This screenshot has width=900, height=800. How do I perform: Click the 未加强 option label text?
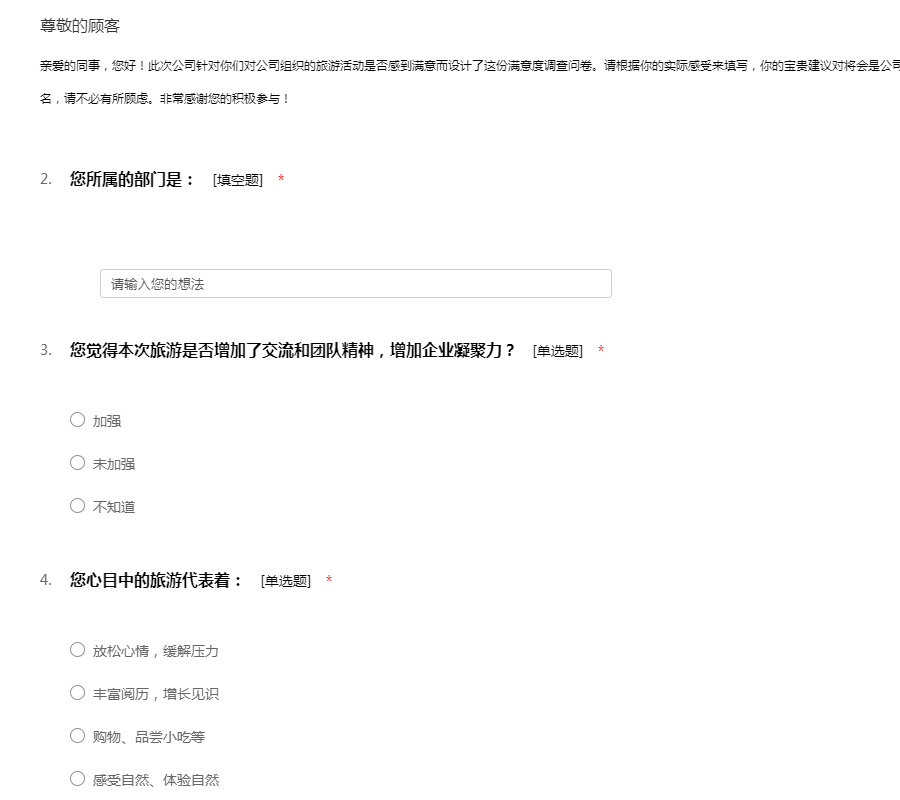tap(114, 464)
